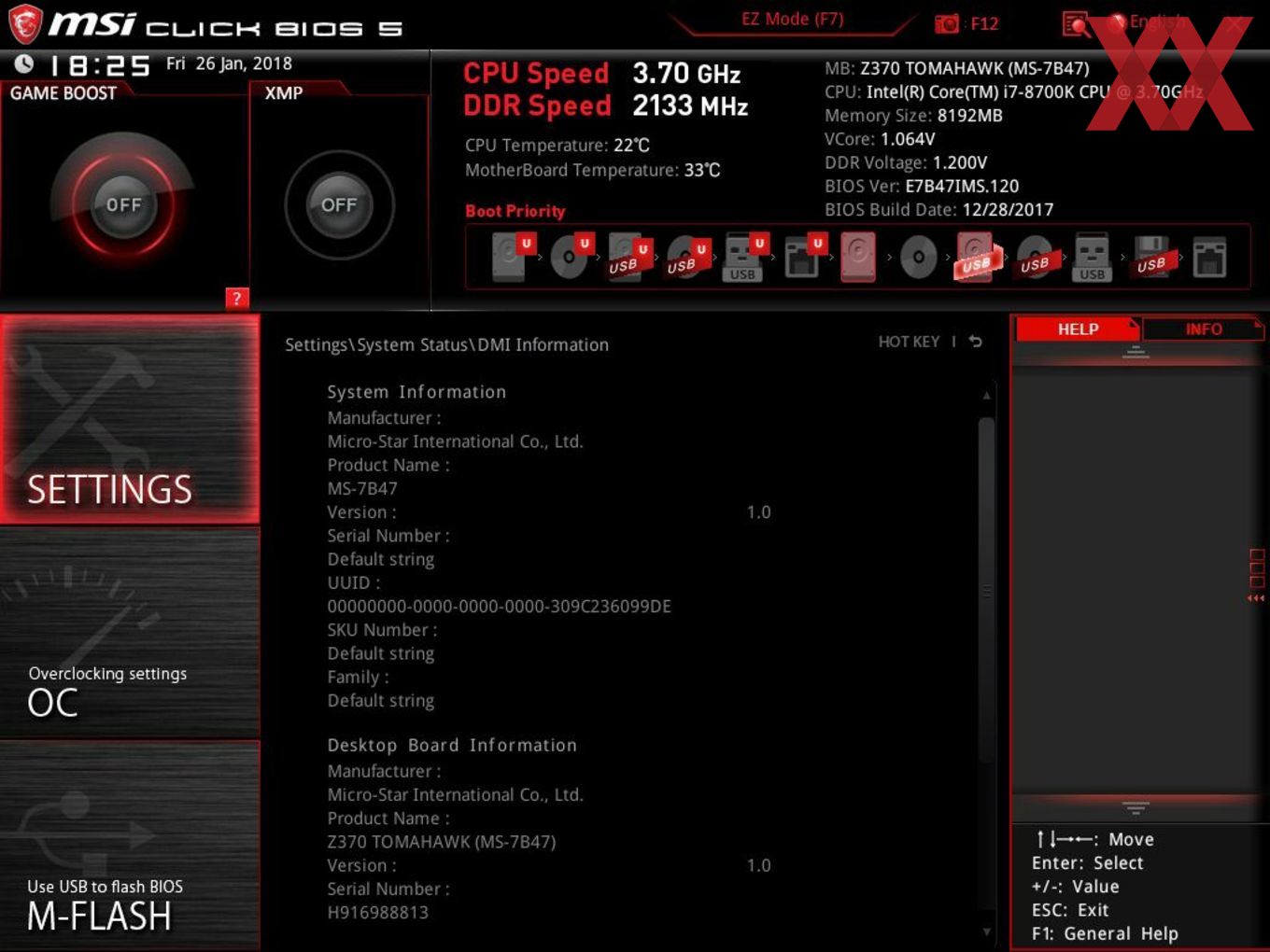Click the red question mark help icon
Image resolution: width=1270 pixels, height=952 pixels.
coord(237,298)
